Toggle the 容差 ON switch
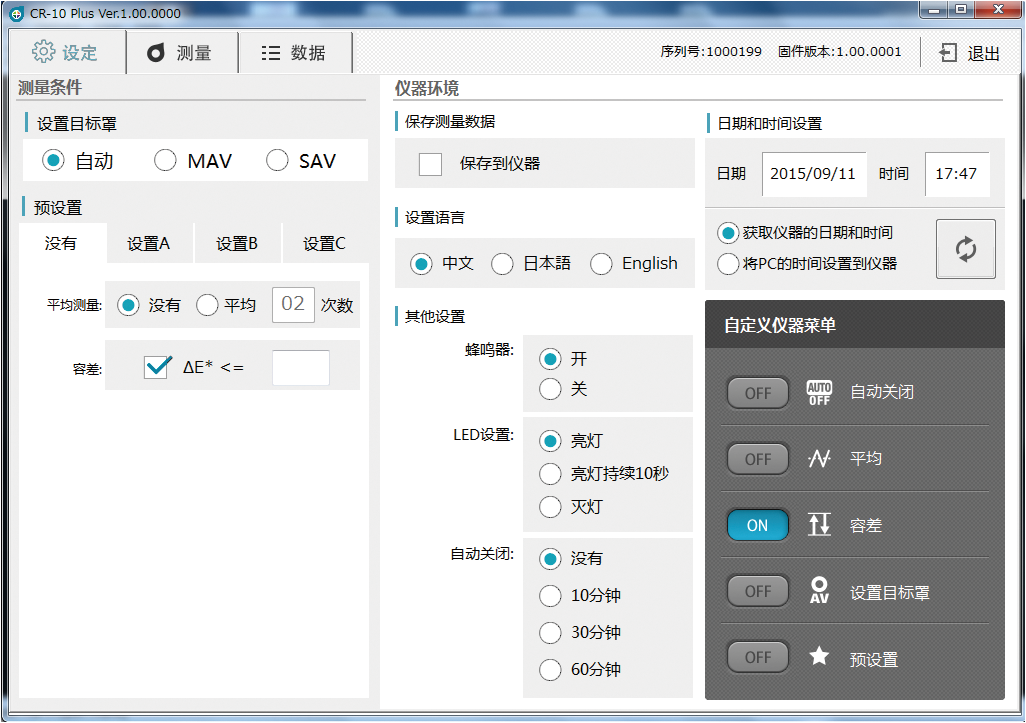 [x=758, y=525]
